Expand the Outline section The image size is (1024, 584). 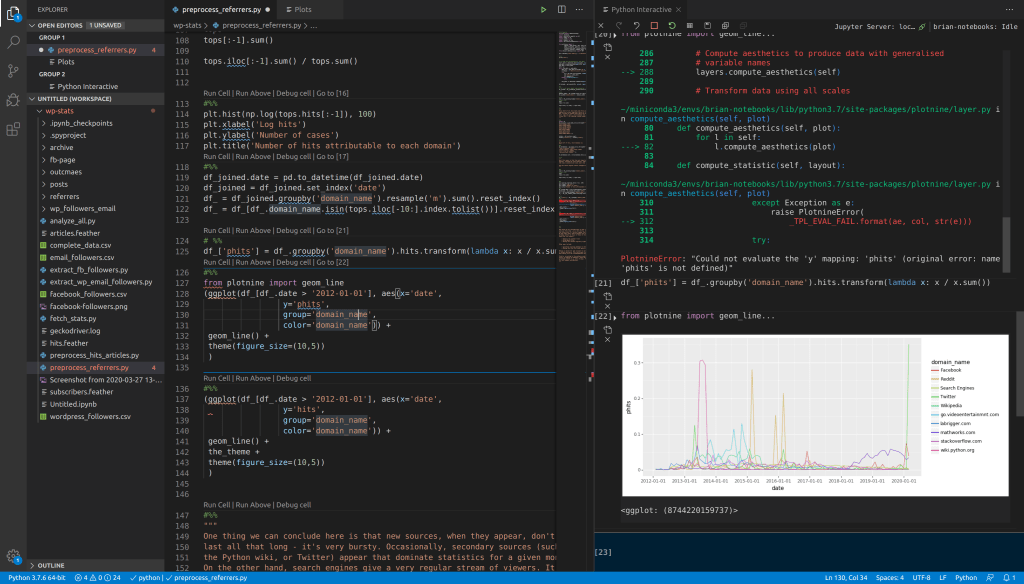(95, 565)
